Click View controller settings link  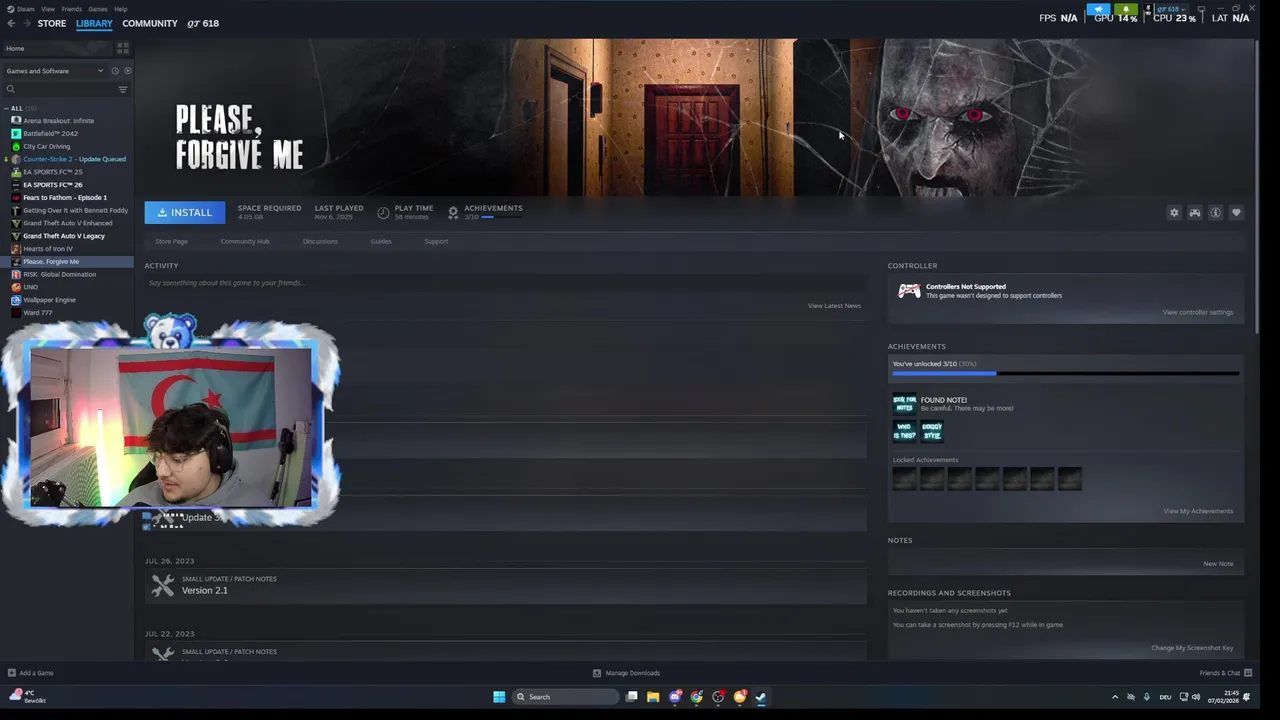click(1198, 312)
